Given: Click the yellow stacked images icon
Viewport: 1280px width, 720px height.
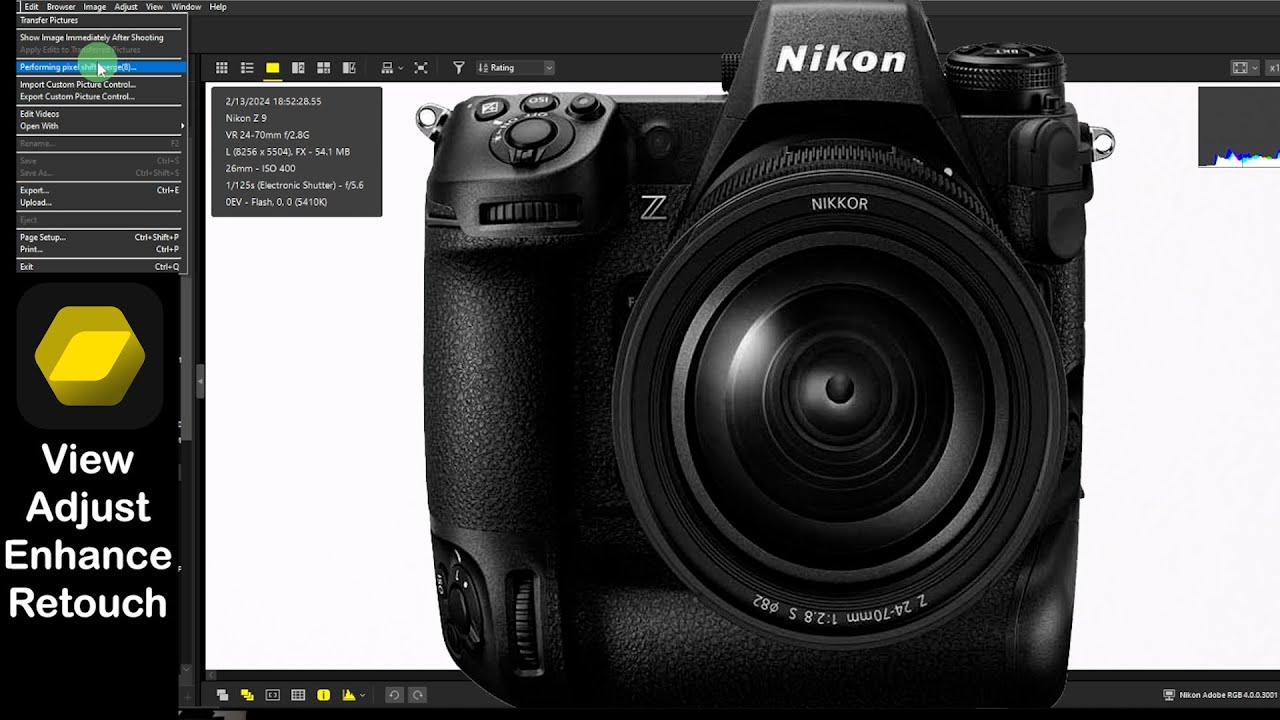Looking at the screenshot, I should point(247,695).
